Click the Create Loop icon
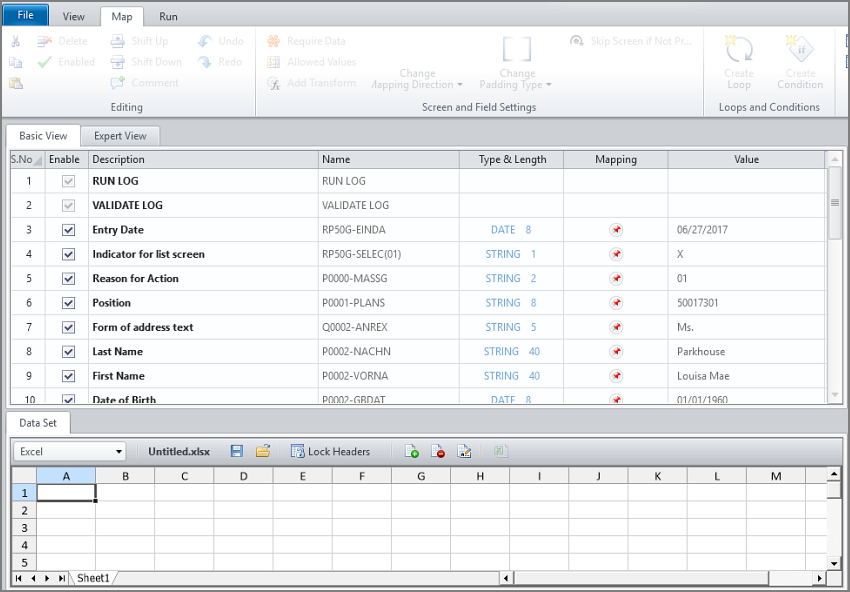The height and width of the screenshot is (592, 850). 739,50
